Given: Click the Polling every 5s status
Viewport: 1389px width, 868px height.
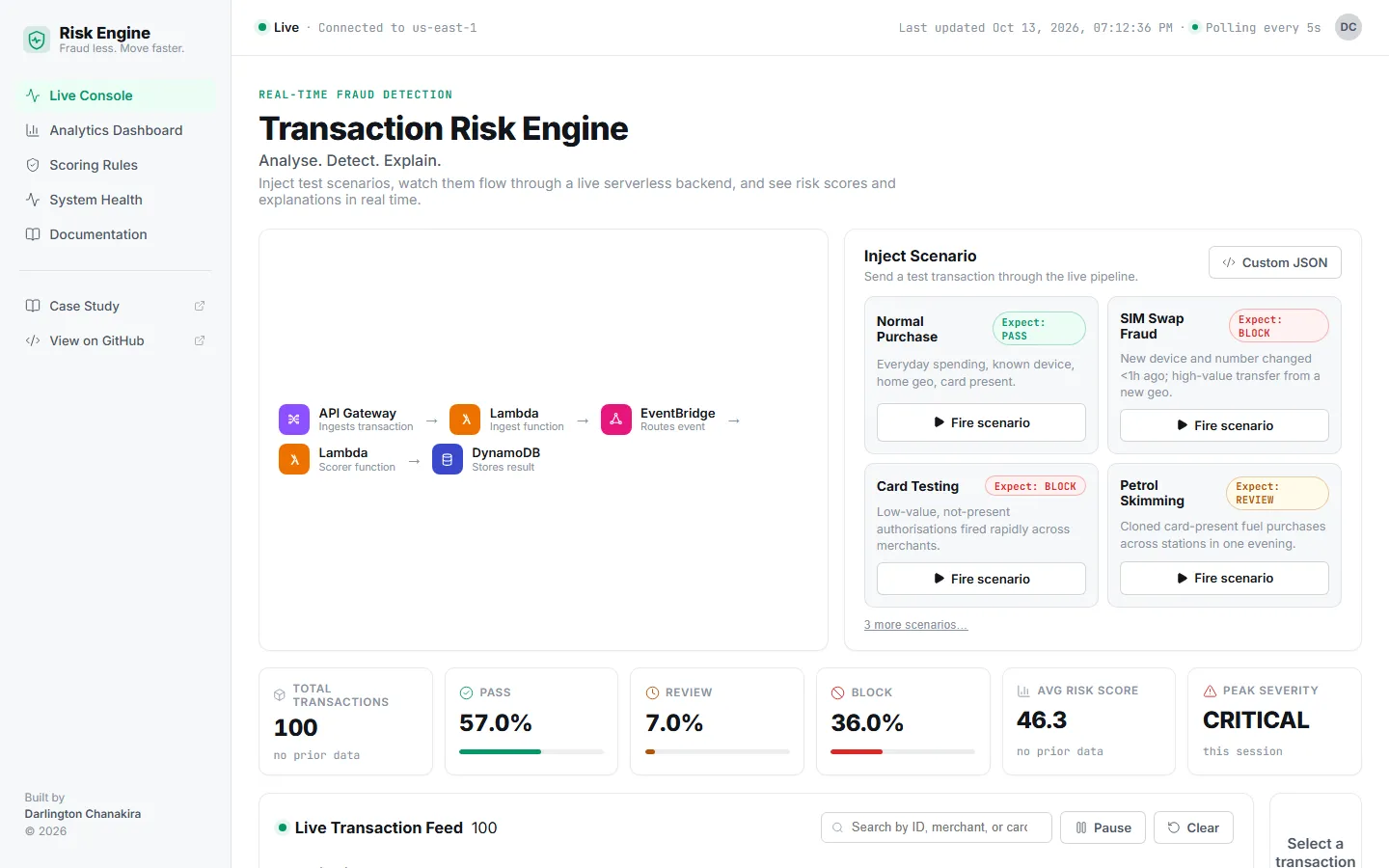Looking at the screenshot, I should (x=1256, y=27).
